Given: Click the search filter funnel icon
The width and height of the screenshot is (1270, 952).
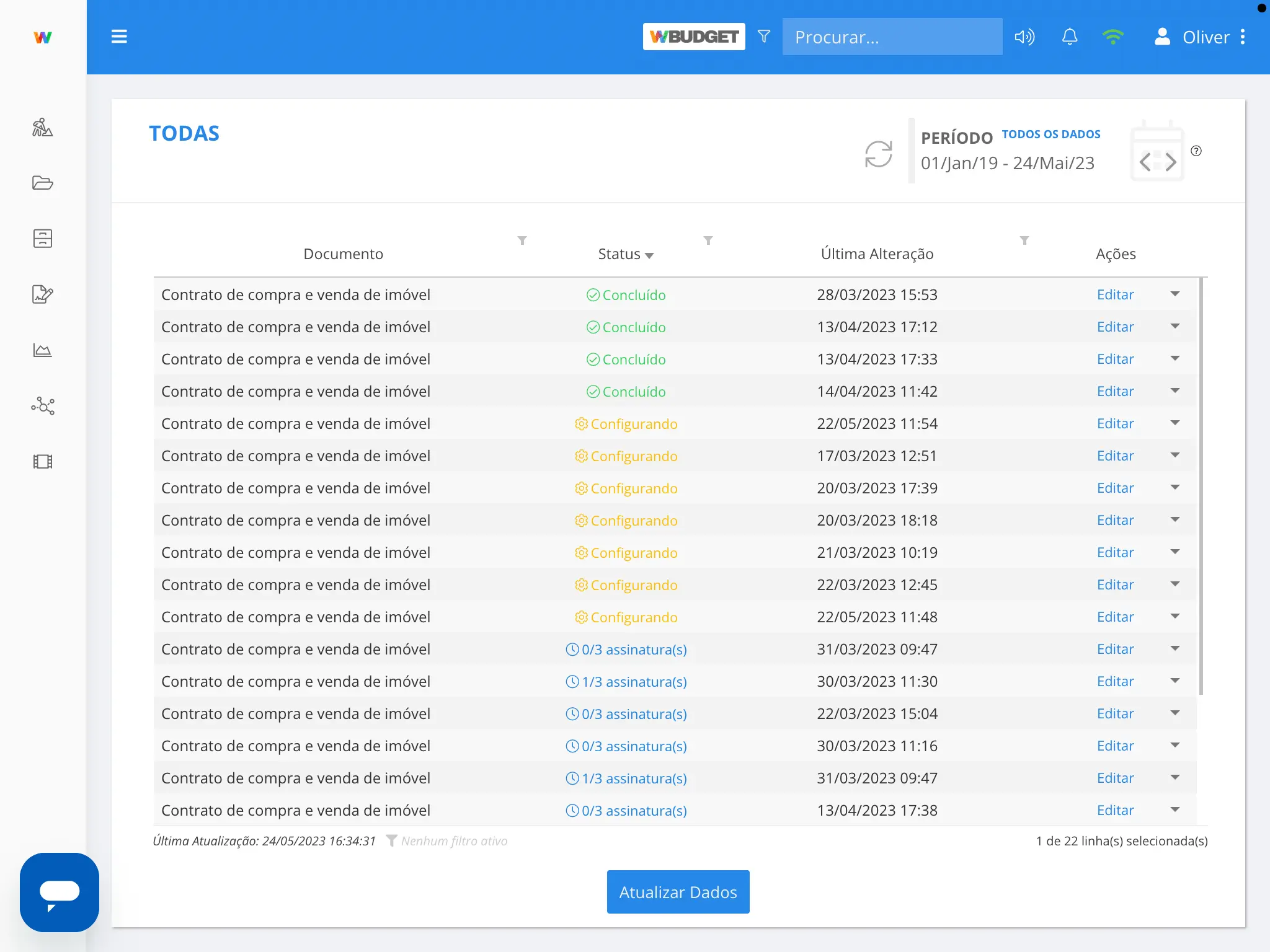Looking at the screenshot, I should click(764, 37).
